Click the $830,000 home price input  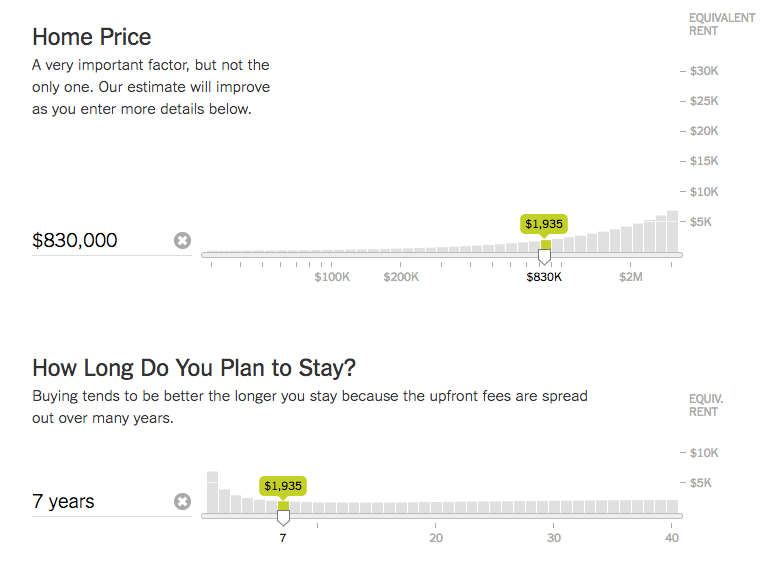coord(100,240)
